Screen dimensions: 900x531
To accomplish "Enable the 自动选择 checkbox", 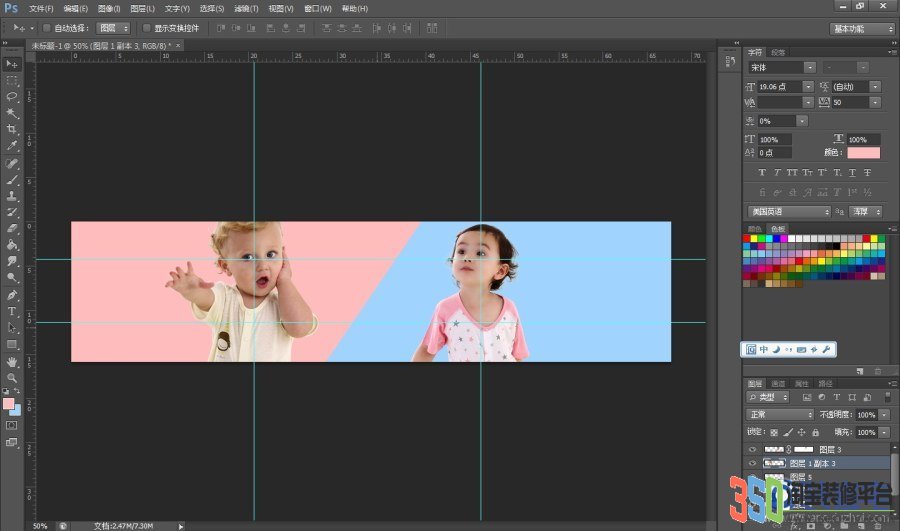I will 47,28.
